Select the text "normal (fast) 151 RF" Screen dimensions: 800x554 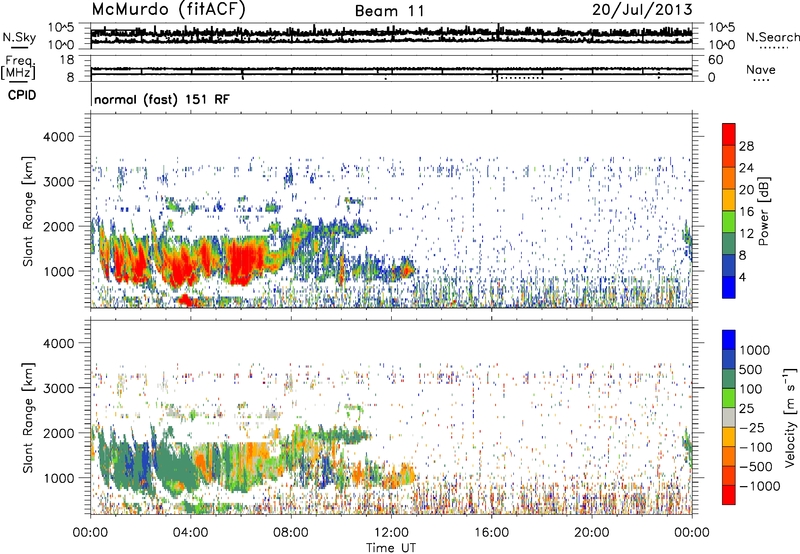click(162, 99)
